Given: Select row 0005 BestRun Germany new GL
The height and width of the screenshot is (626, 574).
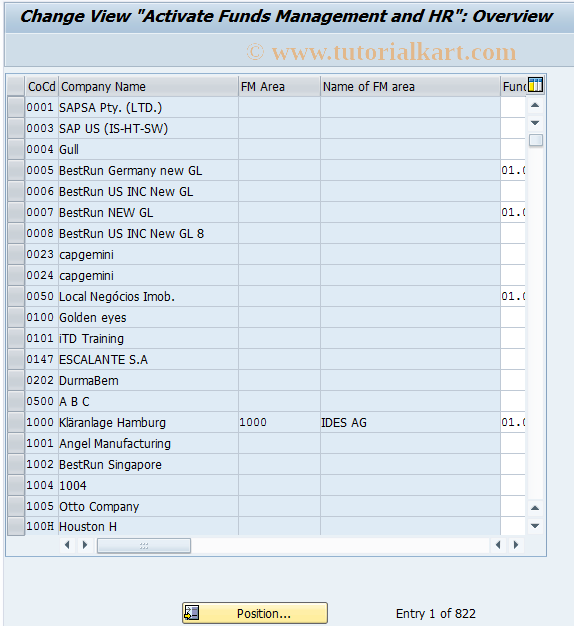Looking at the screenshot, I should point(16,170).
